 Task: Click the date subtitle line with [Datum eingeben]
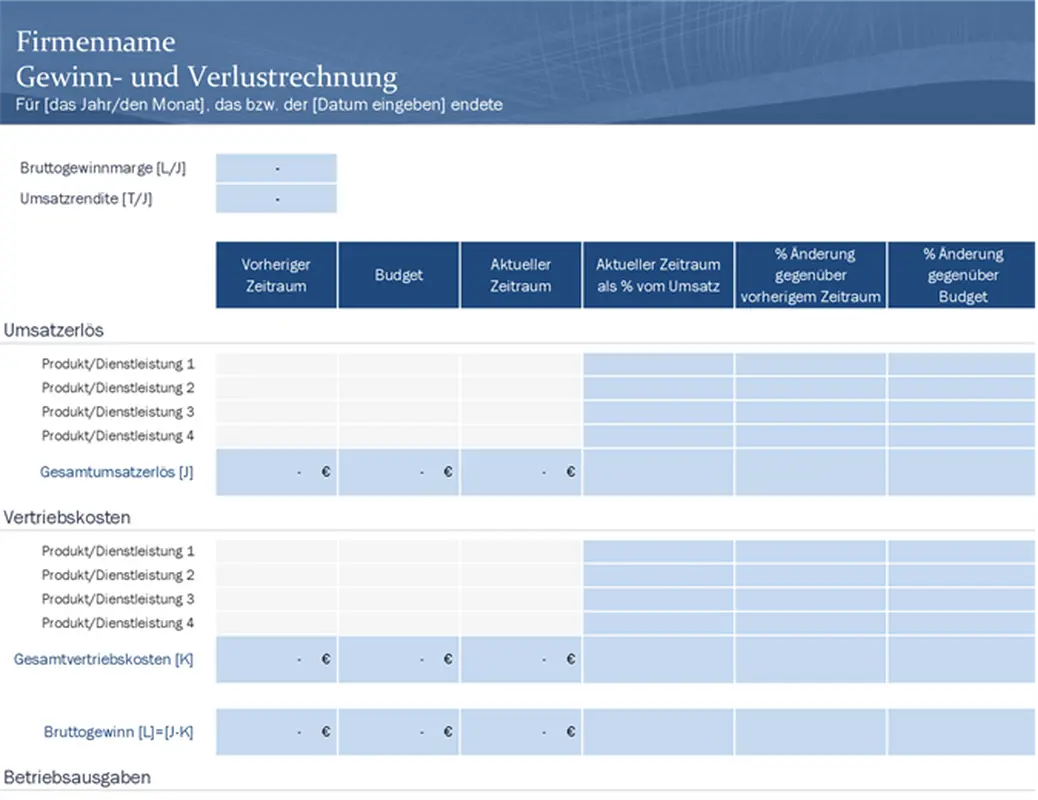click(x=259, y=104)
